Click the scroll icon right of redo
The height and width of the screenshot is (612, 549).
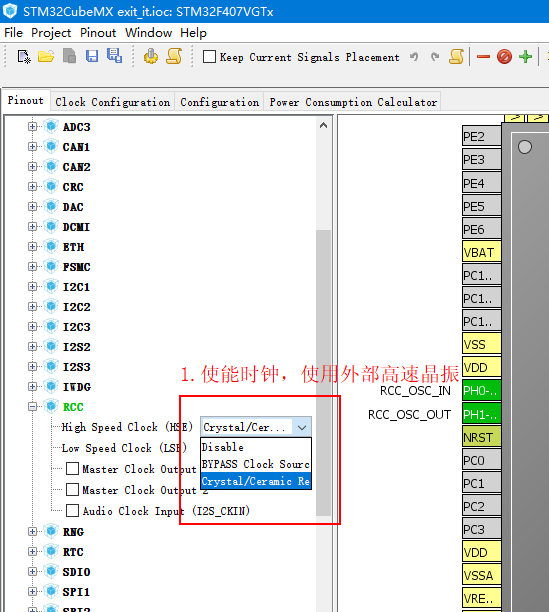[456, 57]
